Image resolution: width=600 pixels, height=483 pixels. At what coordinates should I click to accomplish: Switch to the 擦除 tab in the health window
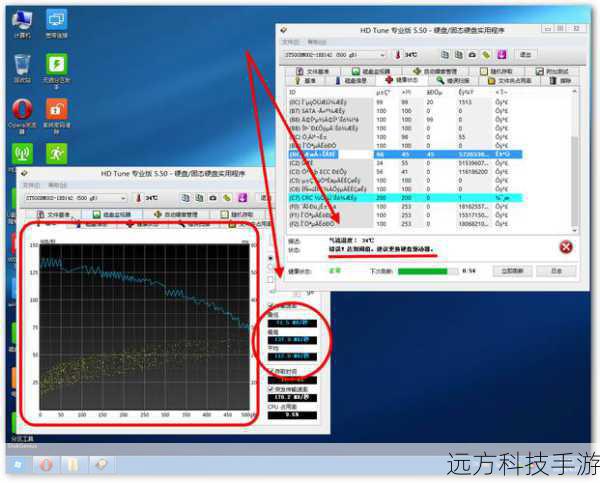(560, 80)
